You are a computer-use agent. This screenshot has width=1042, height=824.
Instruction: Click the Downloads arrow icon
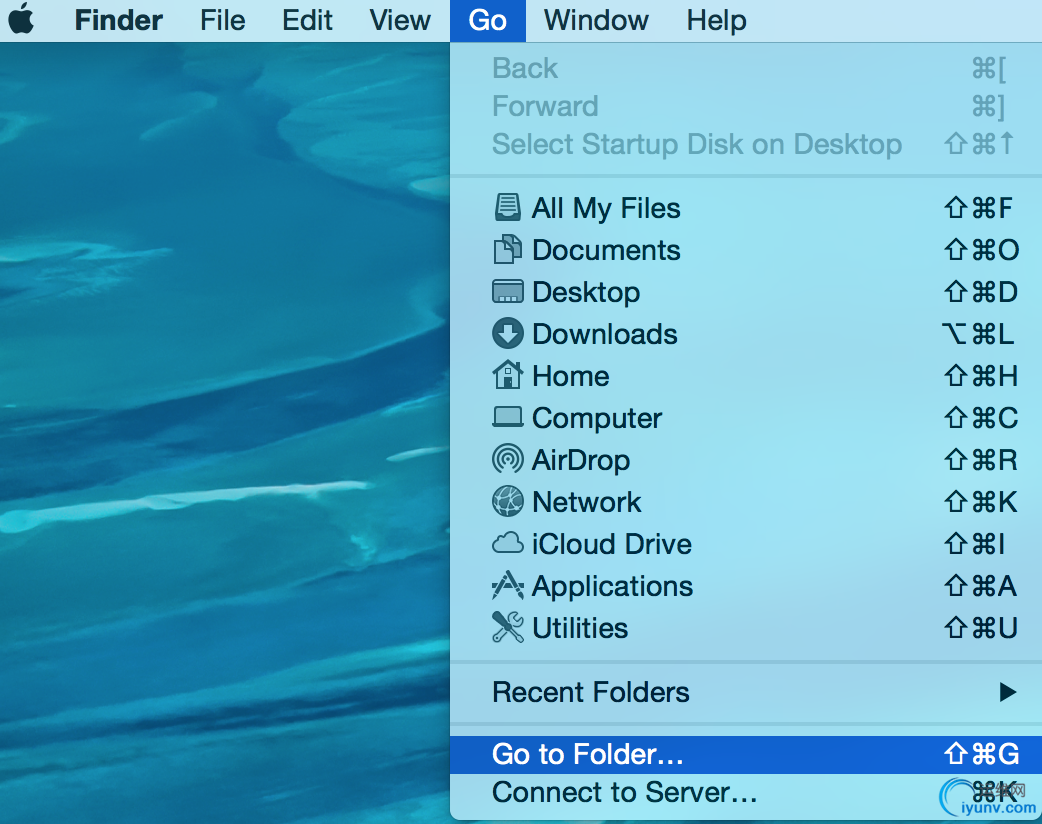click(x=508, y=334)
